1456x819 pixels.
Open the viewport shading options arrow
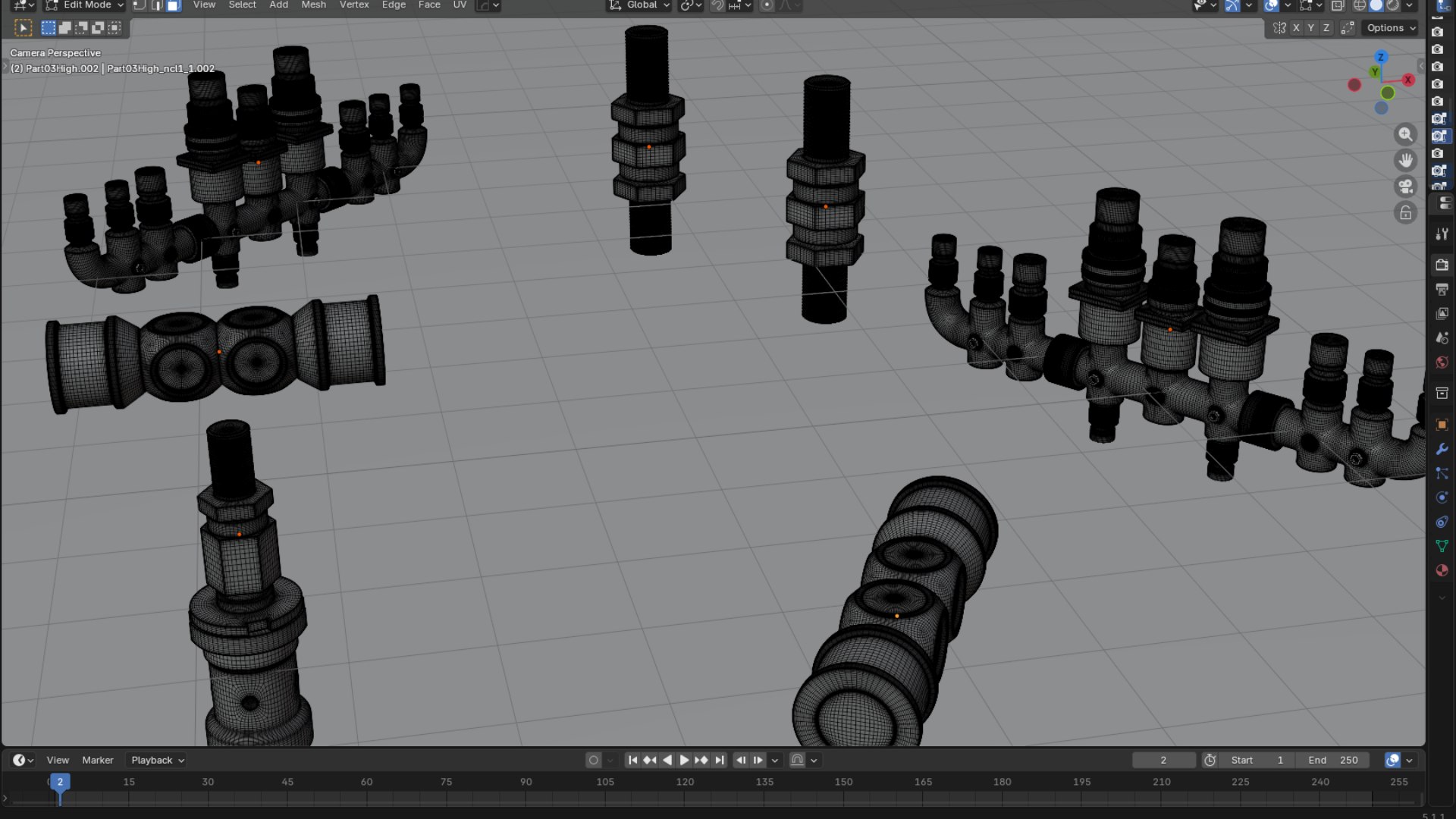[x=1410, y=5]
